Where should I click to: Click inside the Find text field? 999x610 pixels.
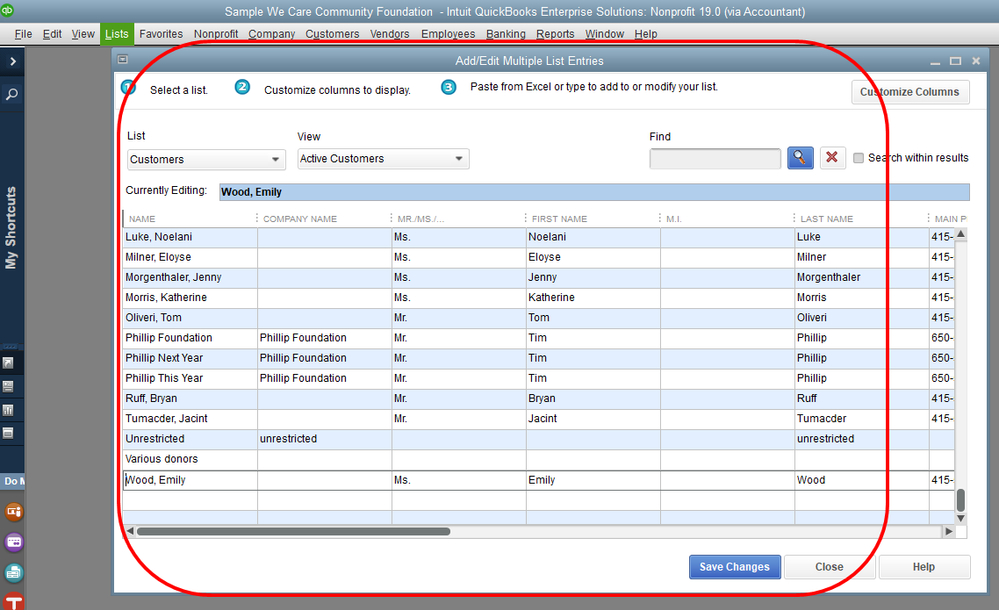[715, 159]
